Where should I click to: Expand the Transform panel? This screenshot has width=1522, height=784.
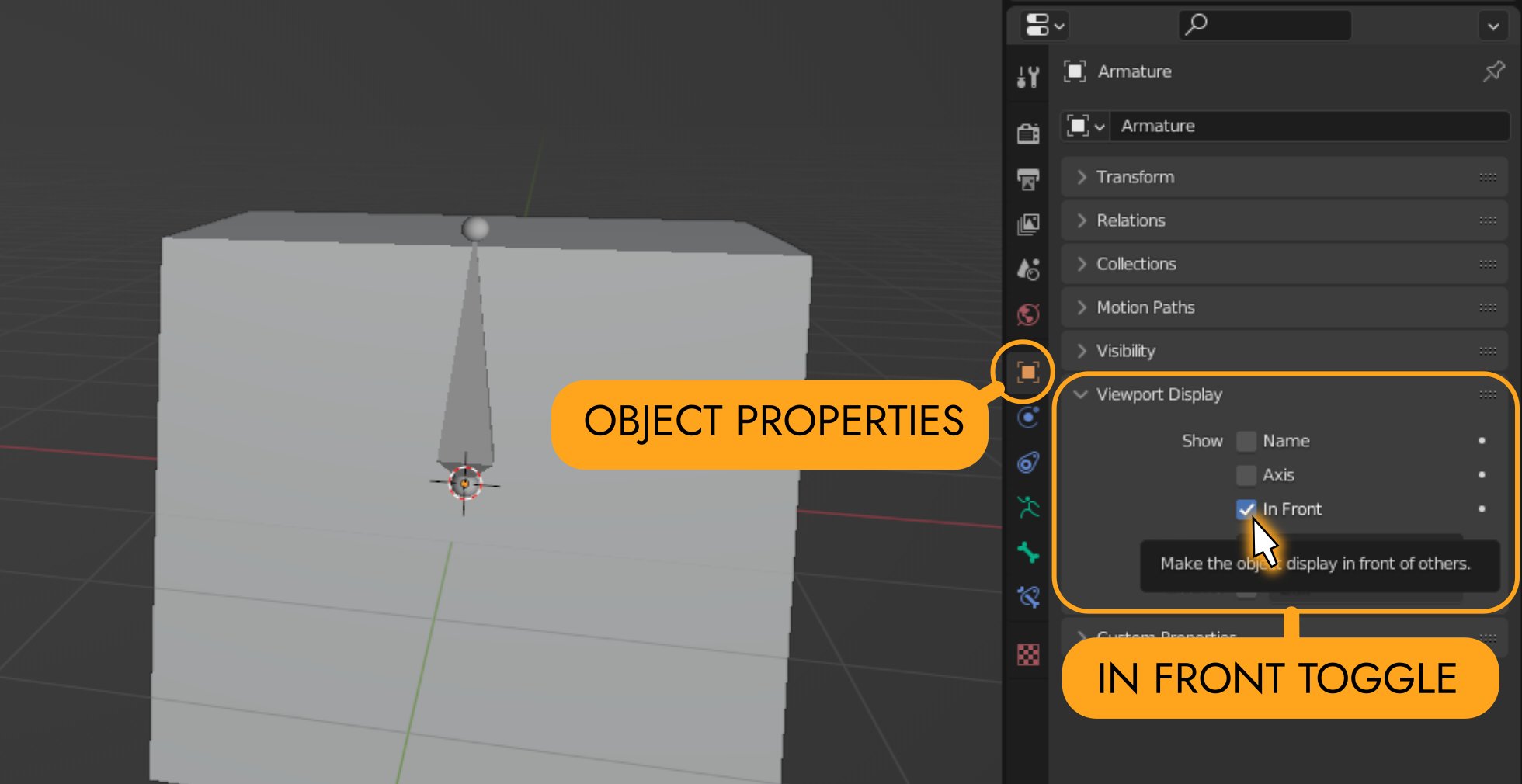tap(1135, 177)
